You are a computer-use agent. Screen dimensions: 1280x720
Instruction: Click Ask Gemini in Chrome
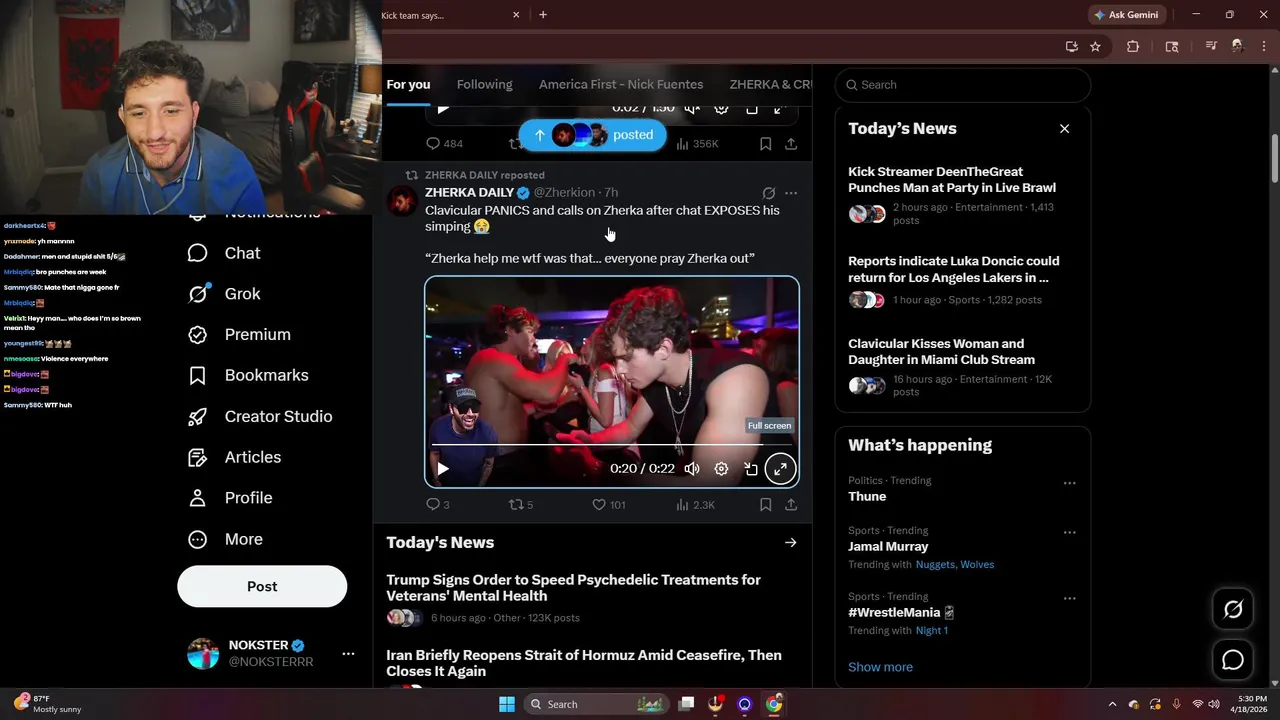(1127, 15)
